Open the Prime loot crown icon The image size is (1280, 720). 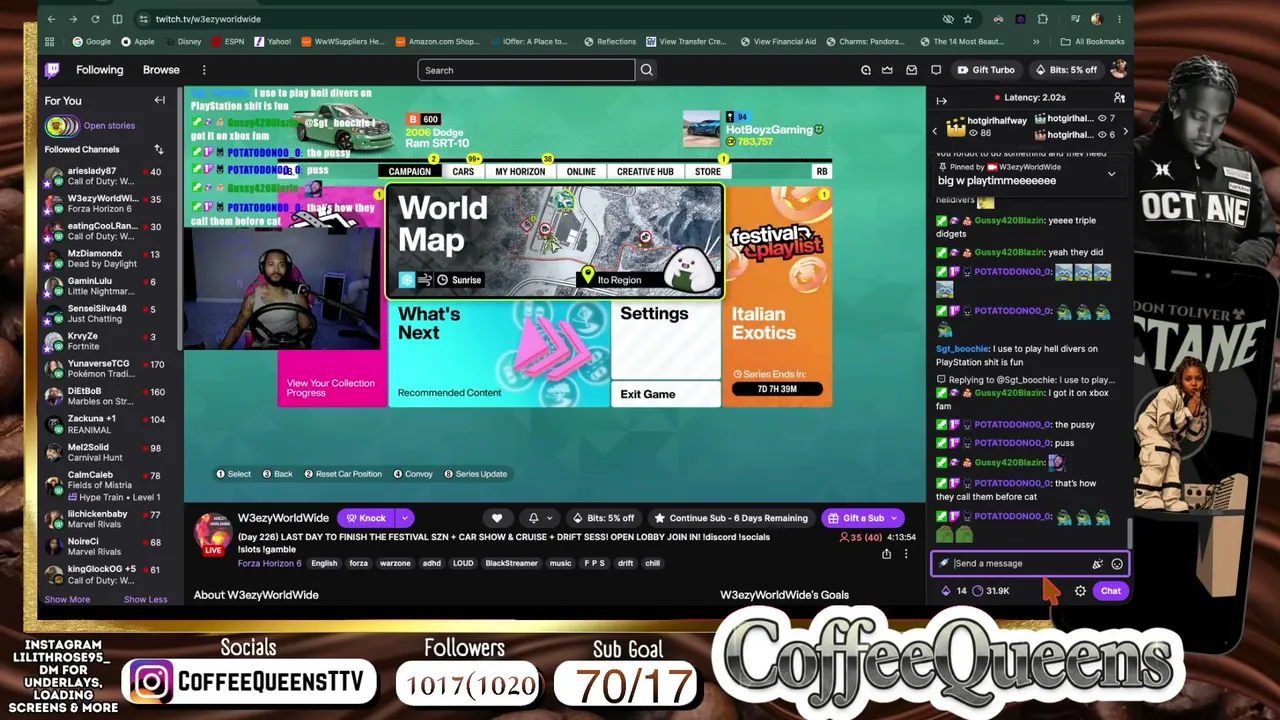coord(887,70)
